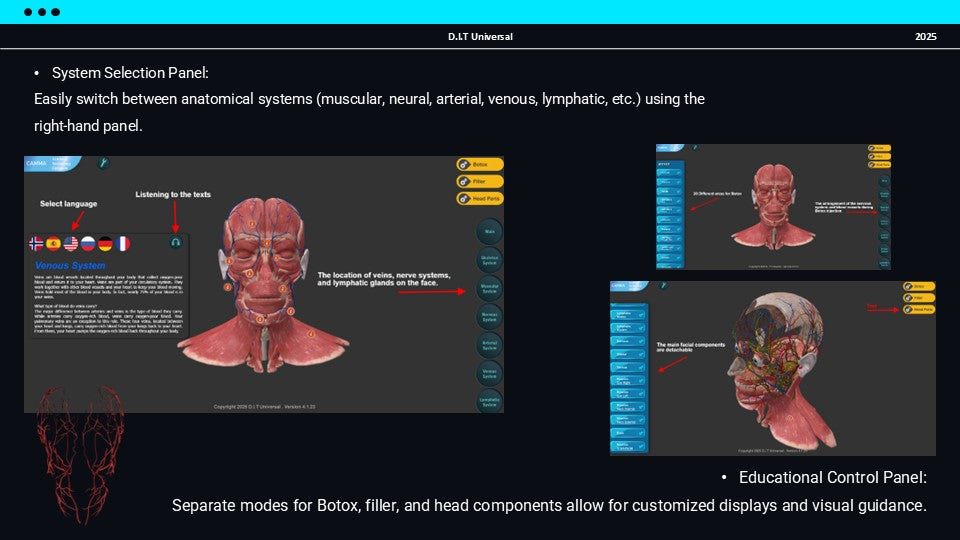Screen dimensions: 960x540
Task: Open the wrench settings icon in large screenshot
Action: pos(102,163)
